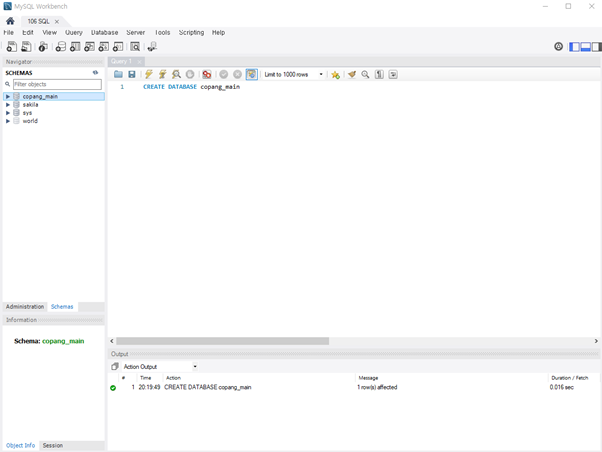Select the world schema row
The image size is (602, 452).
54,121
